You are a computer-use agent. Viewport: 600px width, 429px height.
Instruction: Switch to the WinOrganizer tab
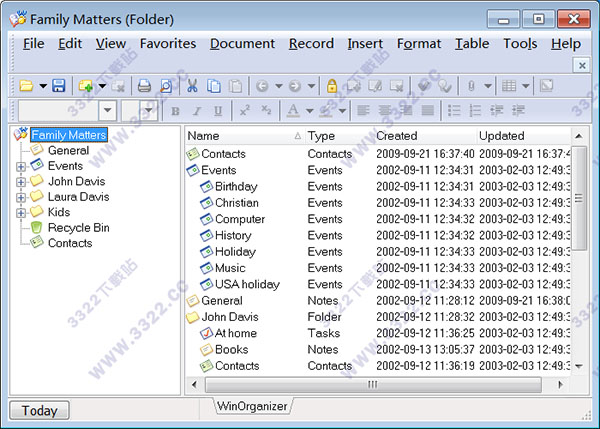[x=250, y=405]
